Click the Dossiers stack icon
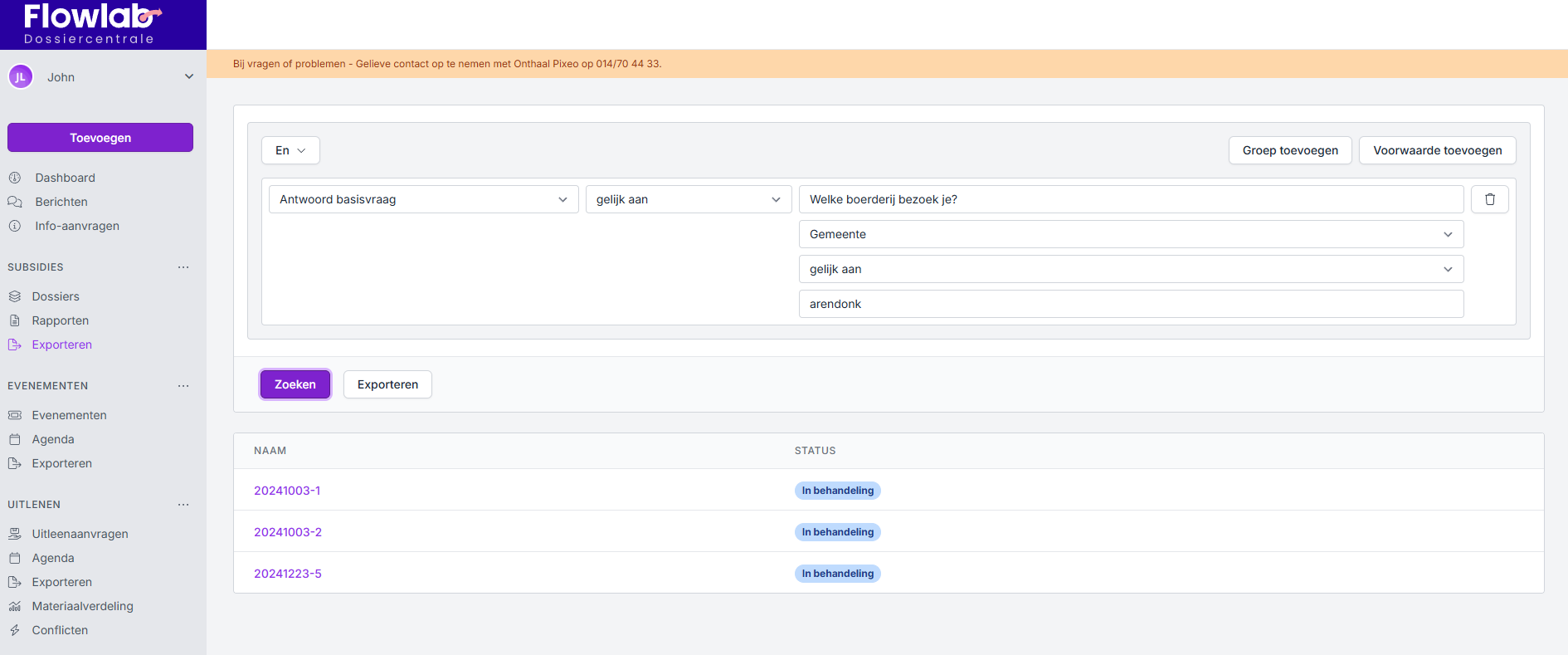Screen dimensions: 1568x655 click(15, 296)
